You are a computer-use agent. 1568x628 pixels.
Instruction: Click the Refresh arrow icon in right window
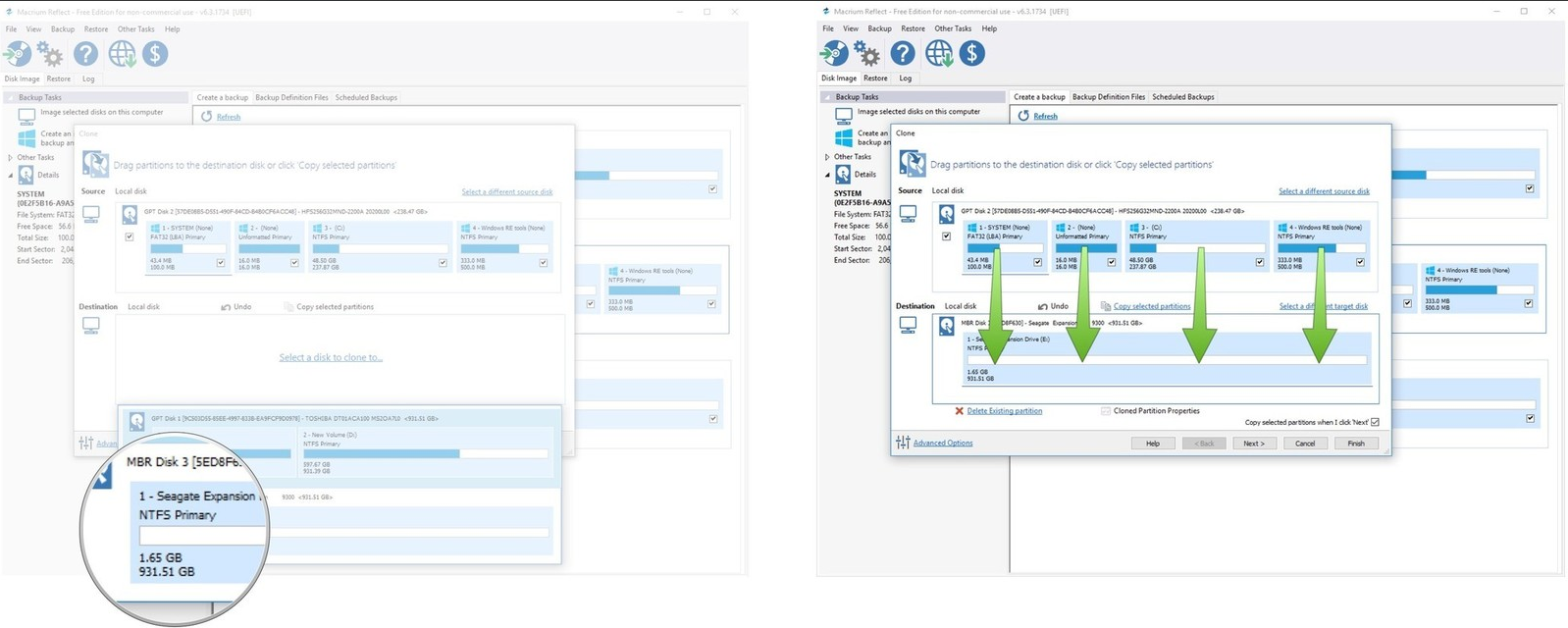1023,116
